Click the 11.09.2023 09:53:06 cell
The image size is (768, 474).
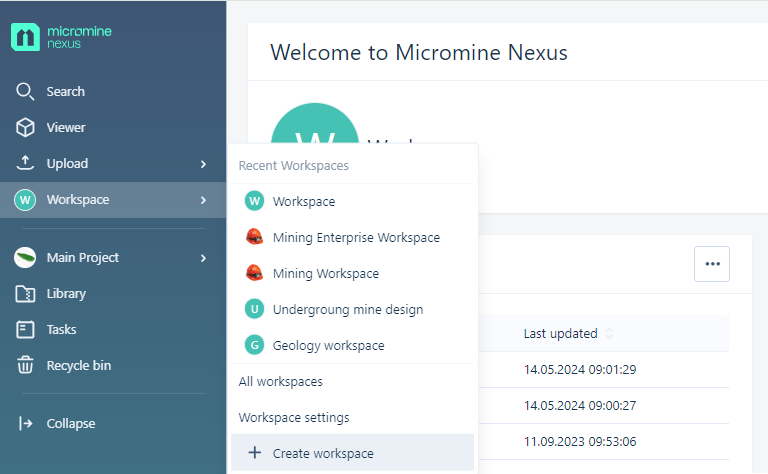(x=580, y=442)
